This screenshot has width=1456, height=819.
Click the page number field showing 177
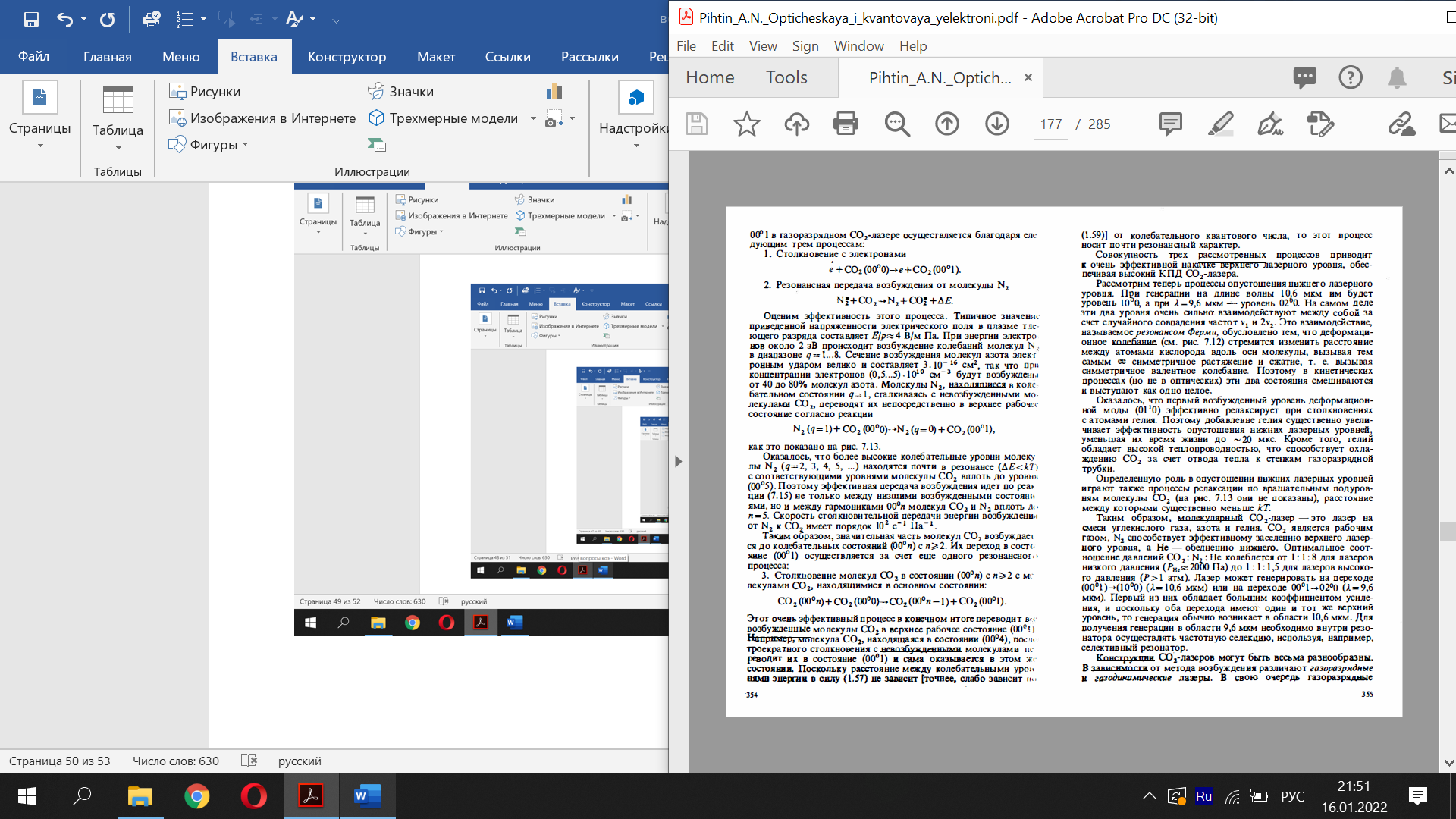coord(1051,124)
